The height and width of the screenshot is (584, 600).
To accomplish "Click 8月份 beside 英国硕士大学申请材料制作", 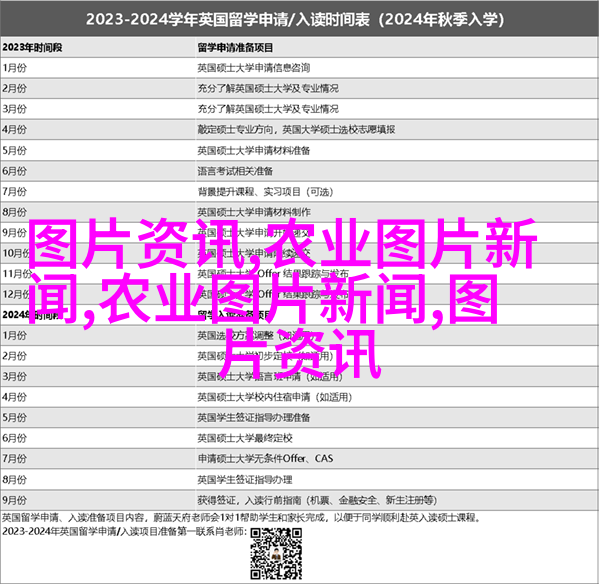I will coord(15,212).
